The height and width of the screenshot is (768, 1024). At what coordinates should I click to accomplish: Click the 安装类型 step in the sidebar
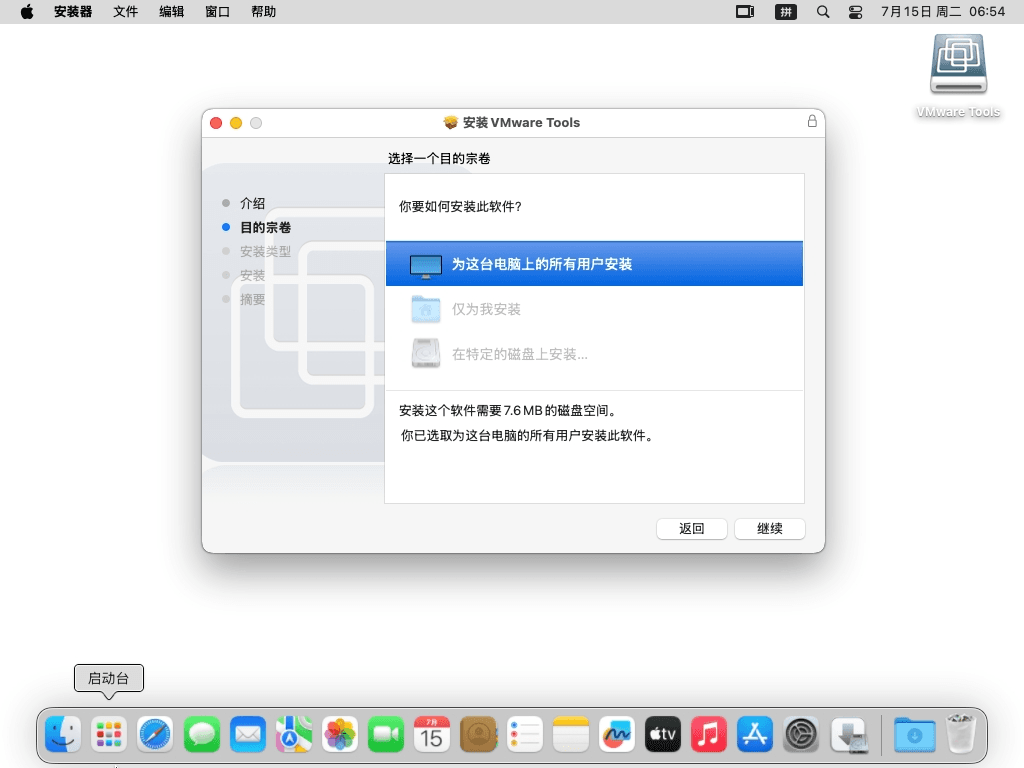pyautogui.click(x=266, y=251)
